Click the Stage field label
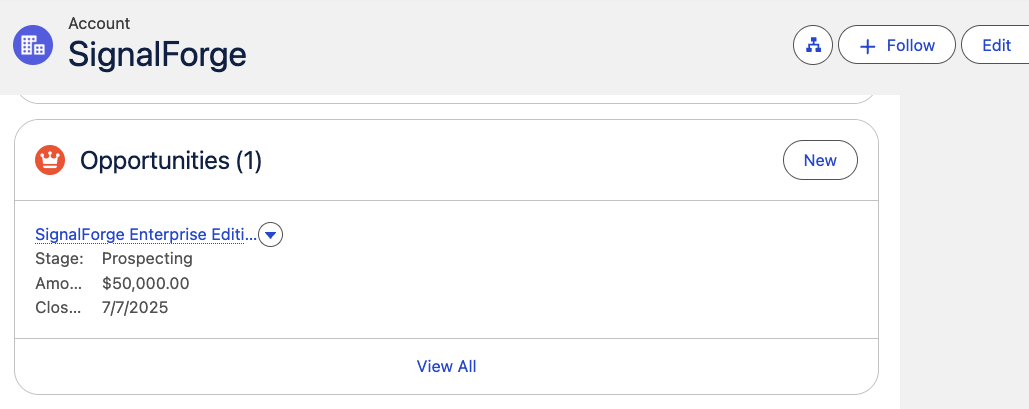This screenshot has height=409, width=1029. tap(59, 259)
